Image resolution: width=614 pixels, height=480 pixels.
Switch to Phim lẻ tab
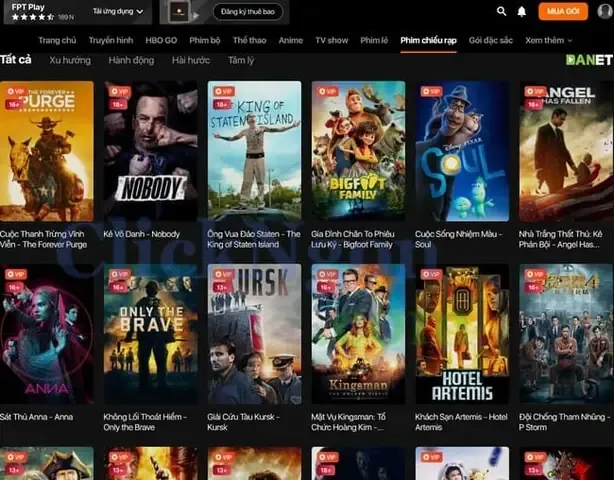tap(374, 40)
